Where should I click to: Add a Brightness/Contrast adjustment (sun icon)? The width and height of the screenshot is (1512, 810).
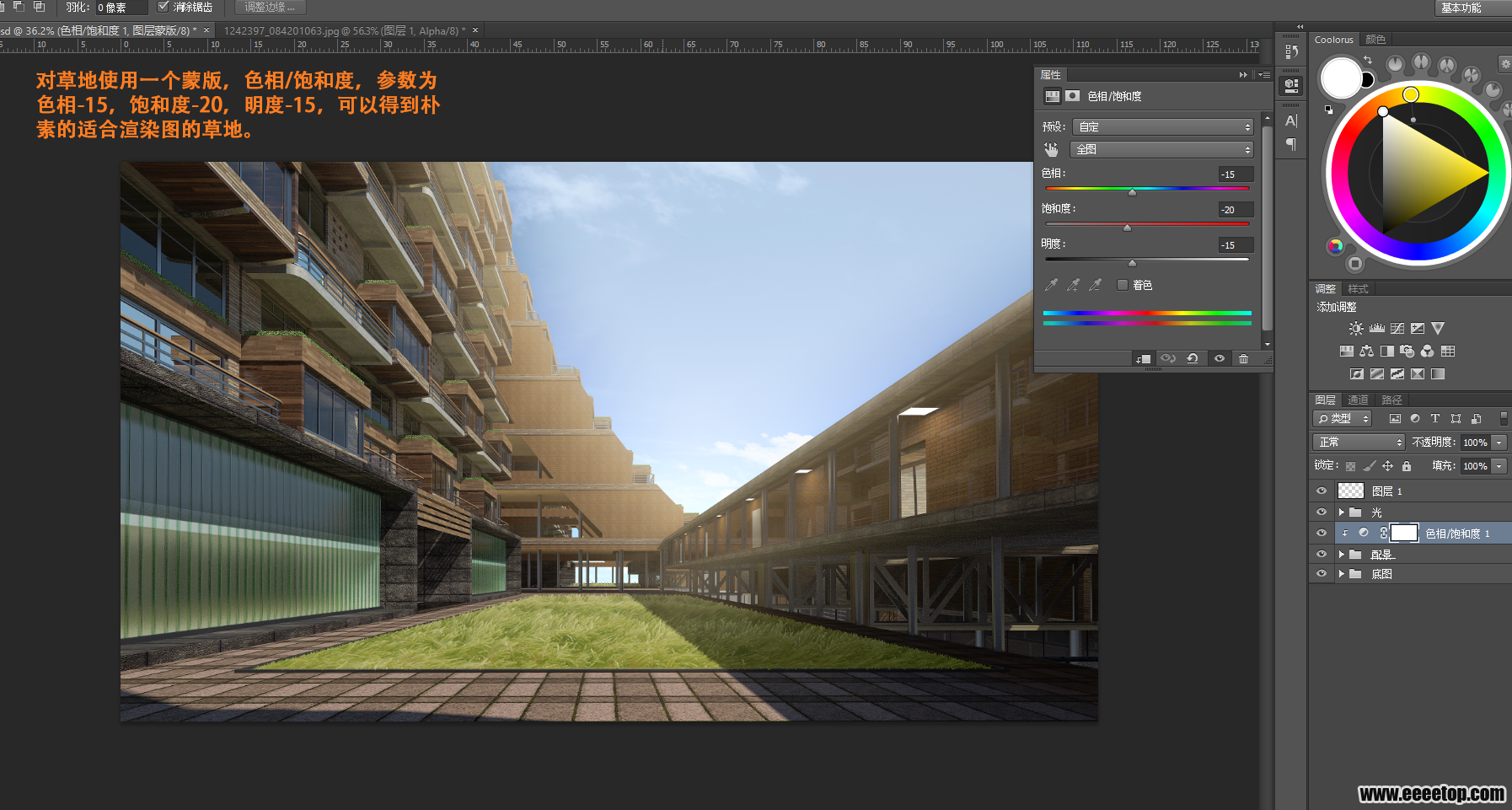pos(1355,329)
